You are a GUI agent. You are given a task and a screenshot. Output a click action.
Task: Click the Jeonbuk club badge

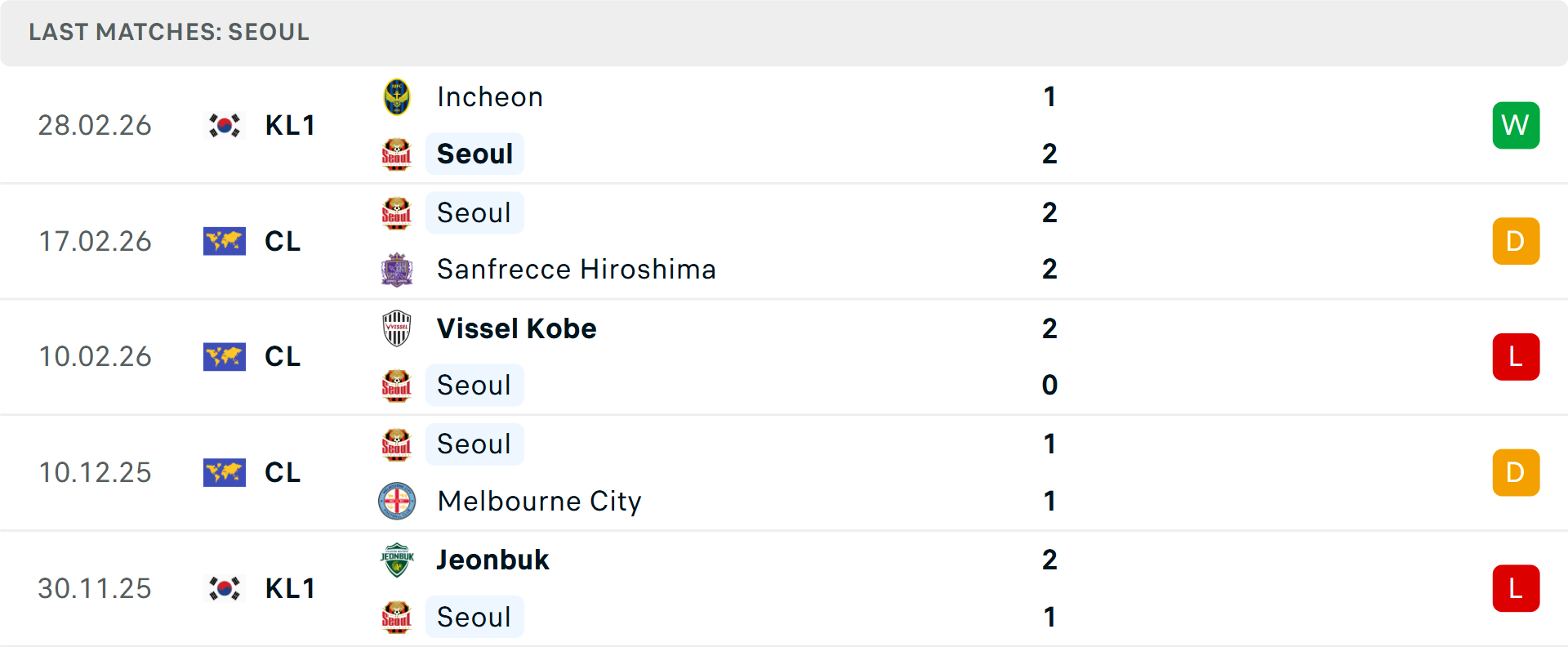point(397,560)
